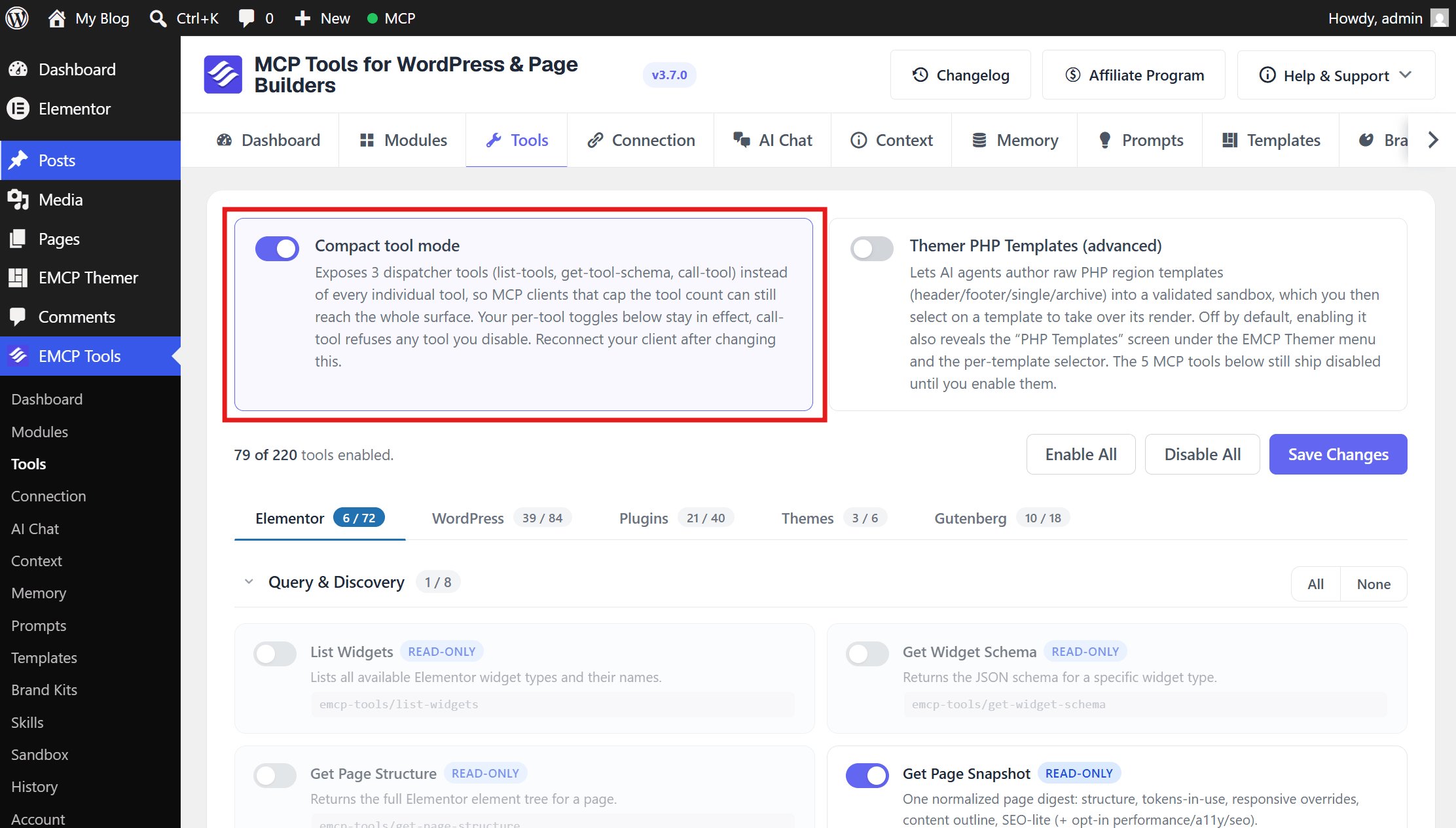The width and height of the screenshot is (1456, 828).
Task: Click the Templates layout icon
Action: pos(1230,140)
